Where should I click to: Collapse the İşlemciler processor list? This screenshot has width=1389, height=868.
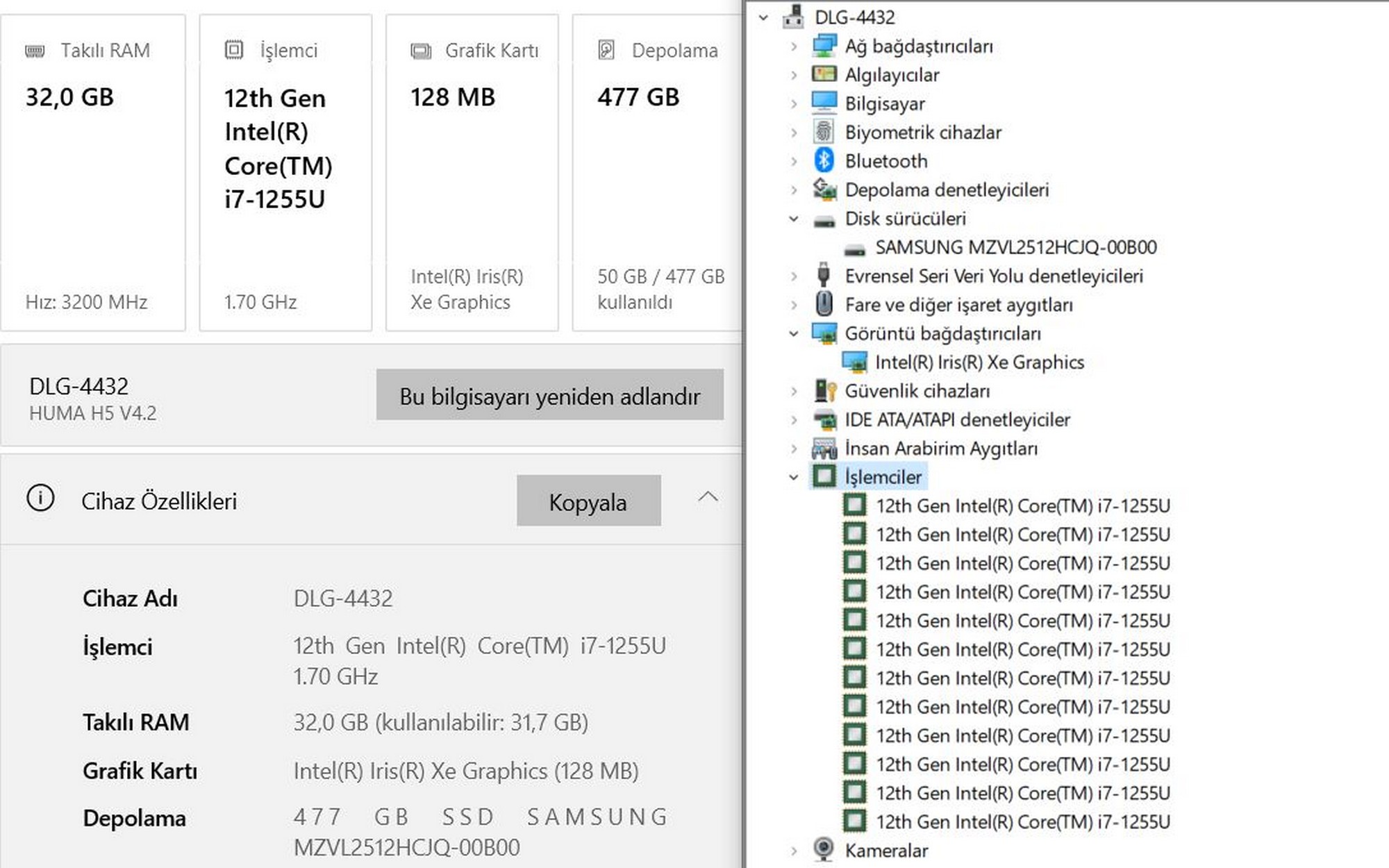pos(794,477)
